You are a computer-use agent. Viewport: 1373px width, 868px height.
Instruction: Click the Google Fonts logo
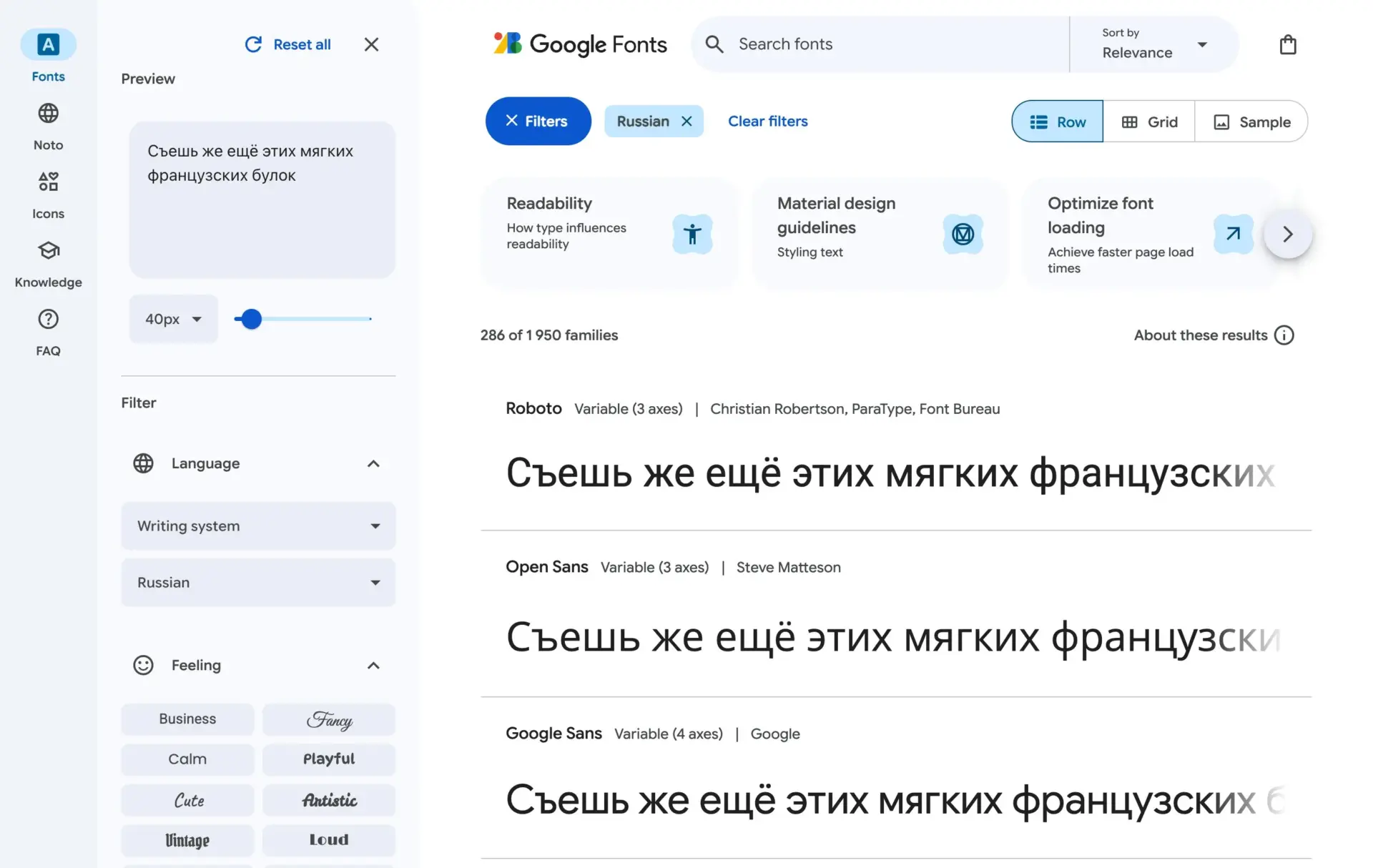point(580,44)
